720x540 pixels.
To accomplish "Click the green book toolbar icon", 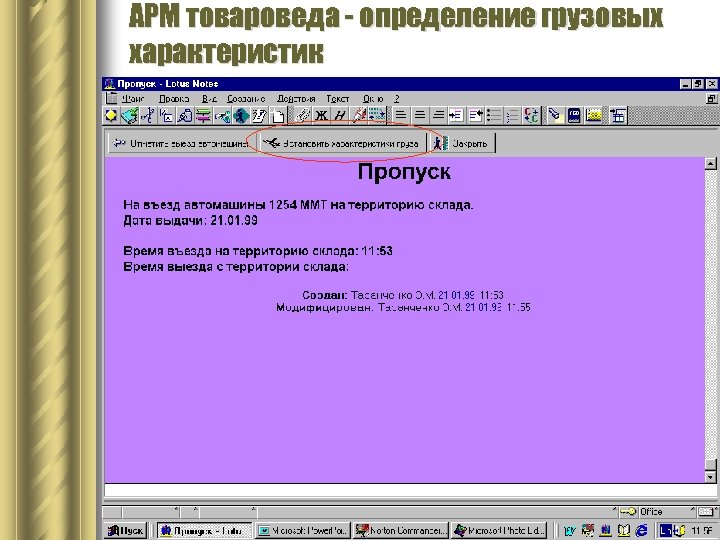I will coord(129,116).
